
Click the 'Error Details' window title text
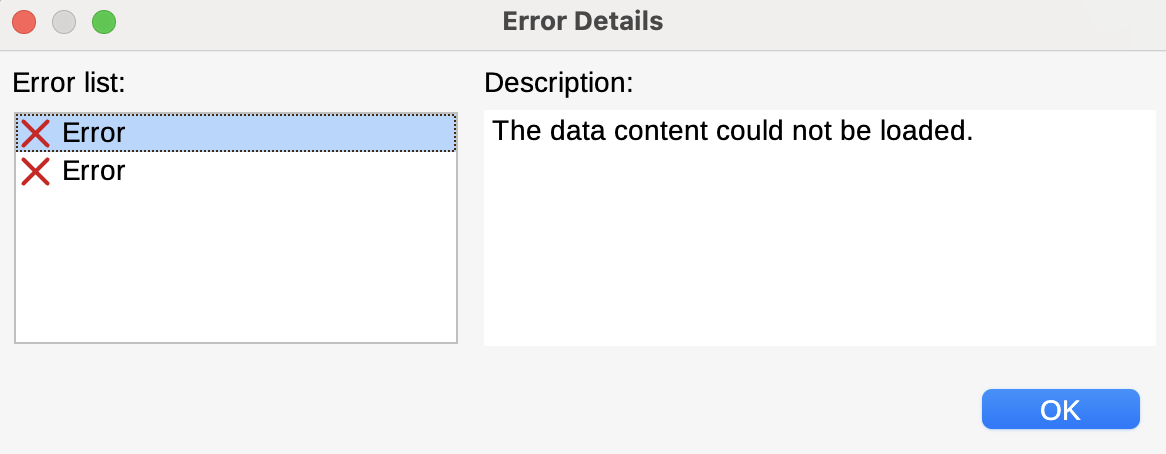tap(582, 21)
